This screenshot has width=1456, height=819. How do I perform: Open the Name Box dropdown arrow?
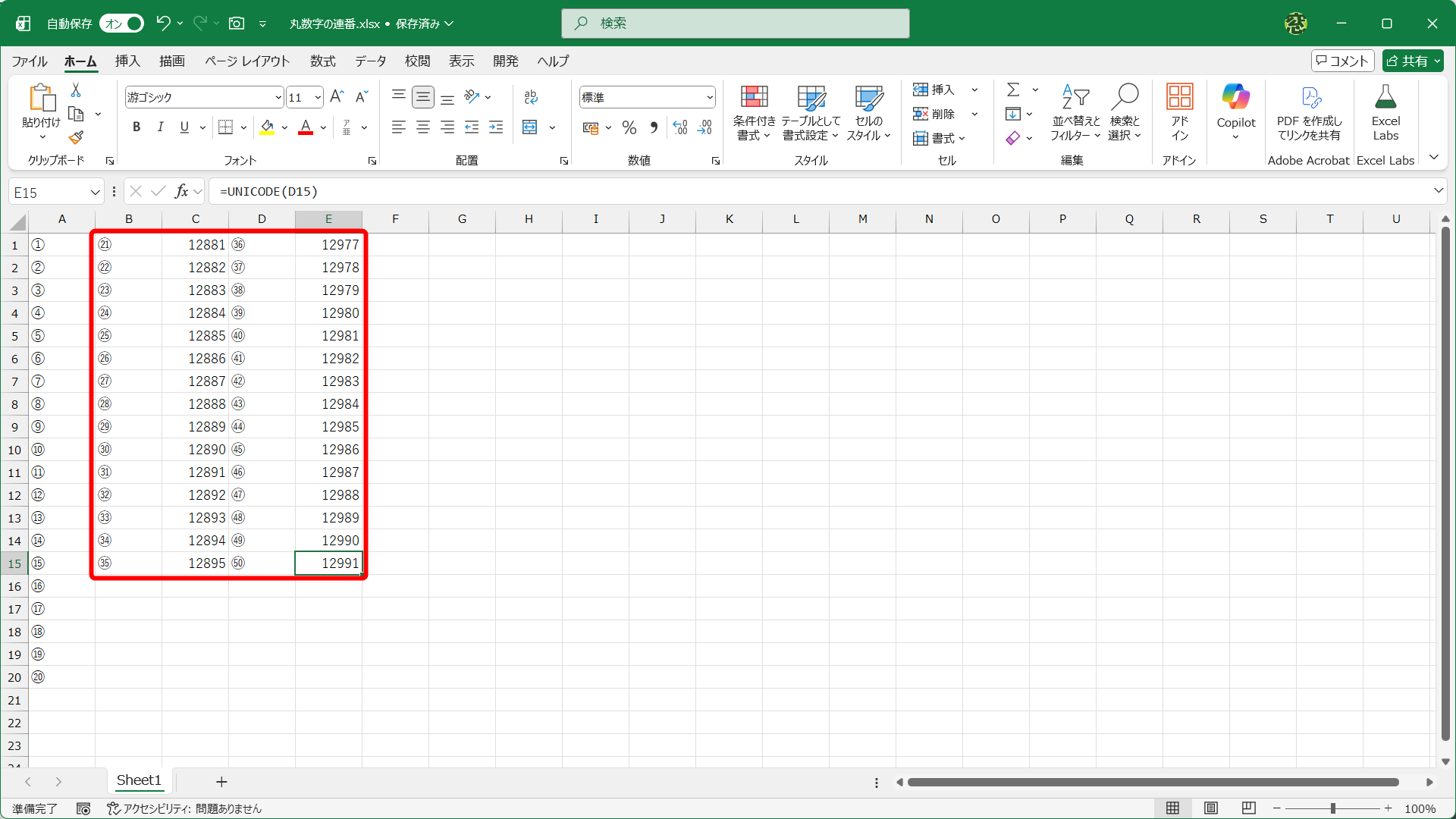tap(95, 193)
